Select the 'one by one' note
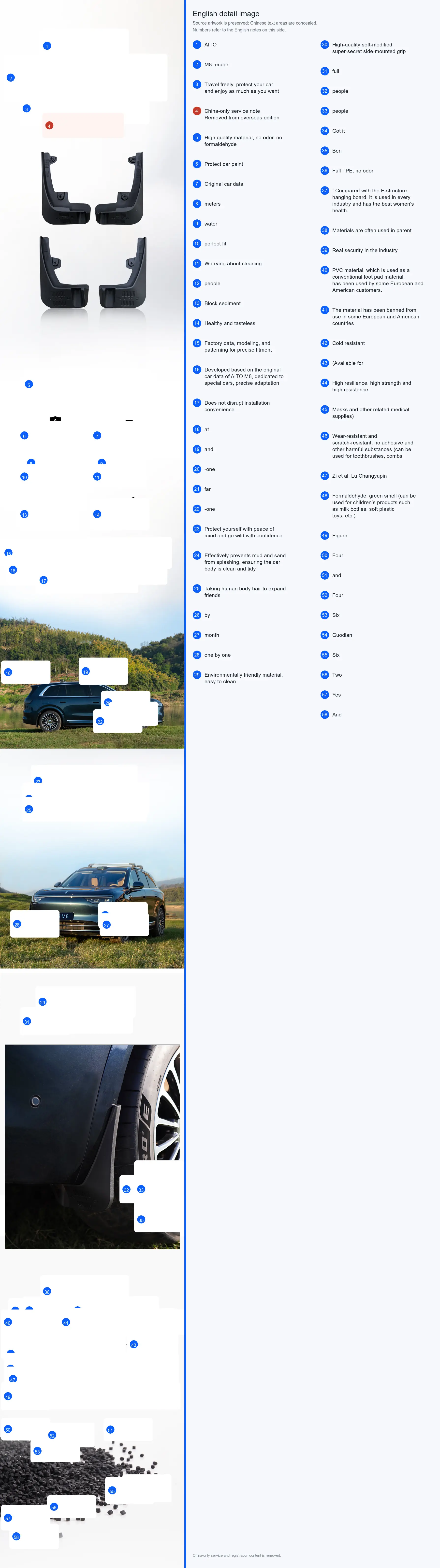The image size is (440, 1568). coord(217,655)
